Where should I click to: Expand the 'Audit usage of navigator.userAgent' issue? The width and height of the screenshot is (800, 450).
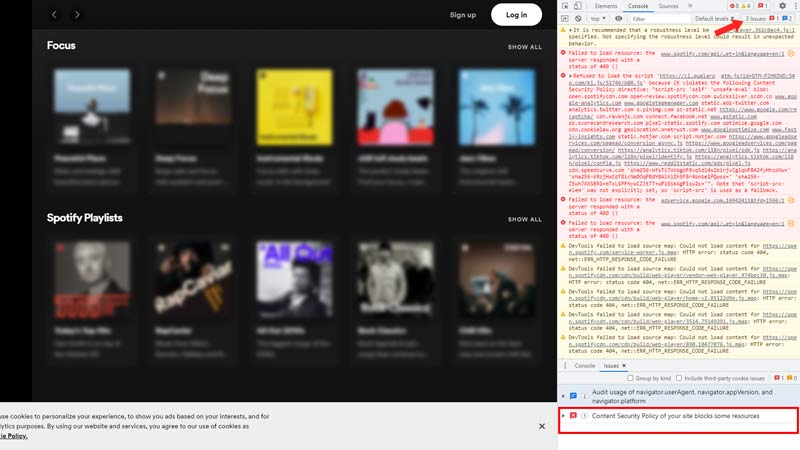coord(563,396)
